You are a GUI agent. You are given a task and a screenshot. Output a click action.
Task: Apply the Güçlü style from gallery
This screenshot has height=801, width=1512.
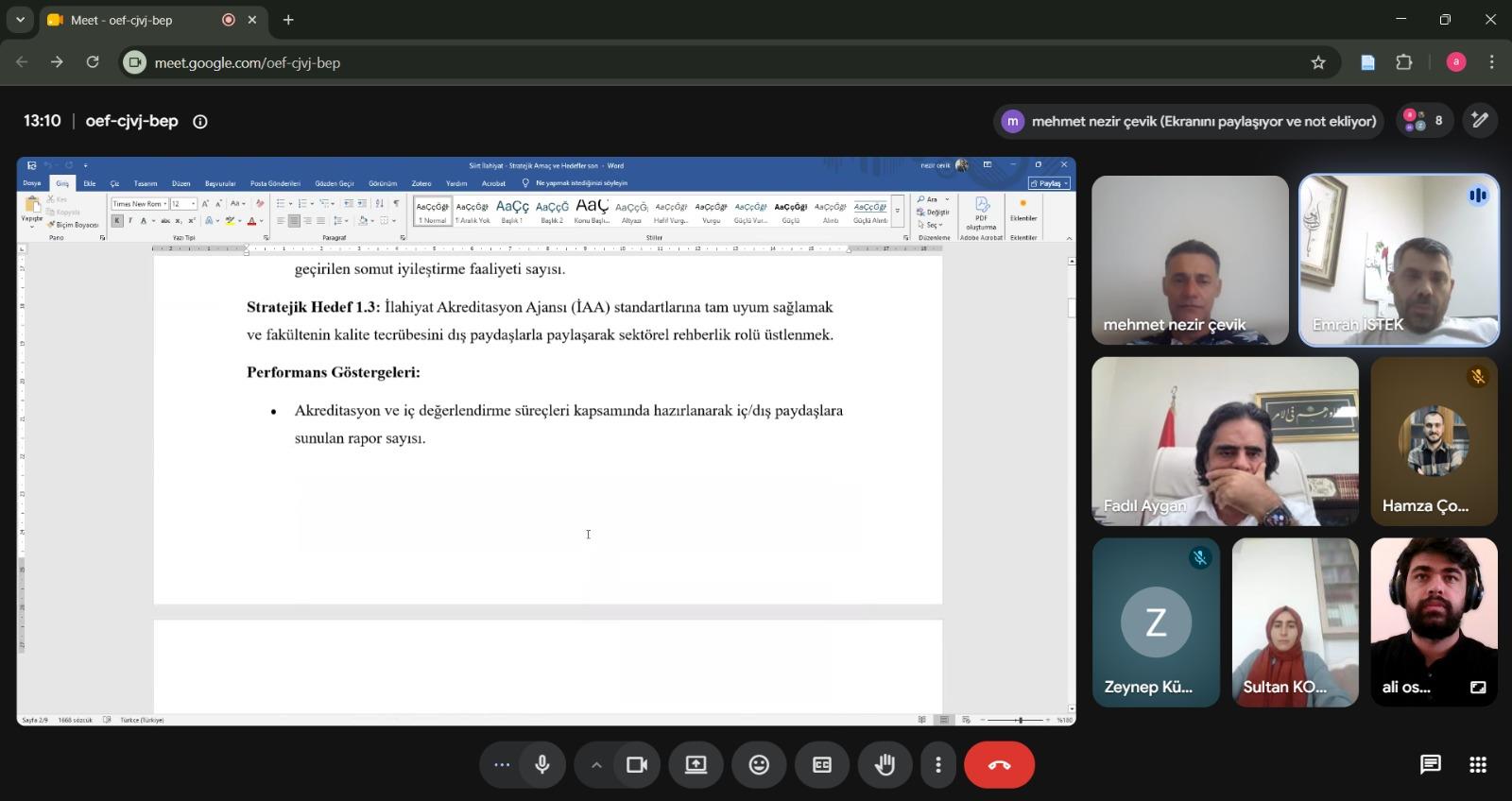click(x=791, y=211)
